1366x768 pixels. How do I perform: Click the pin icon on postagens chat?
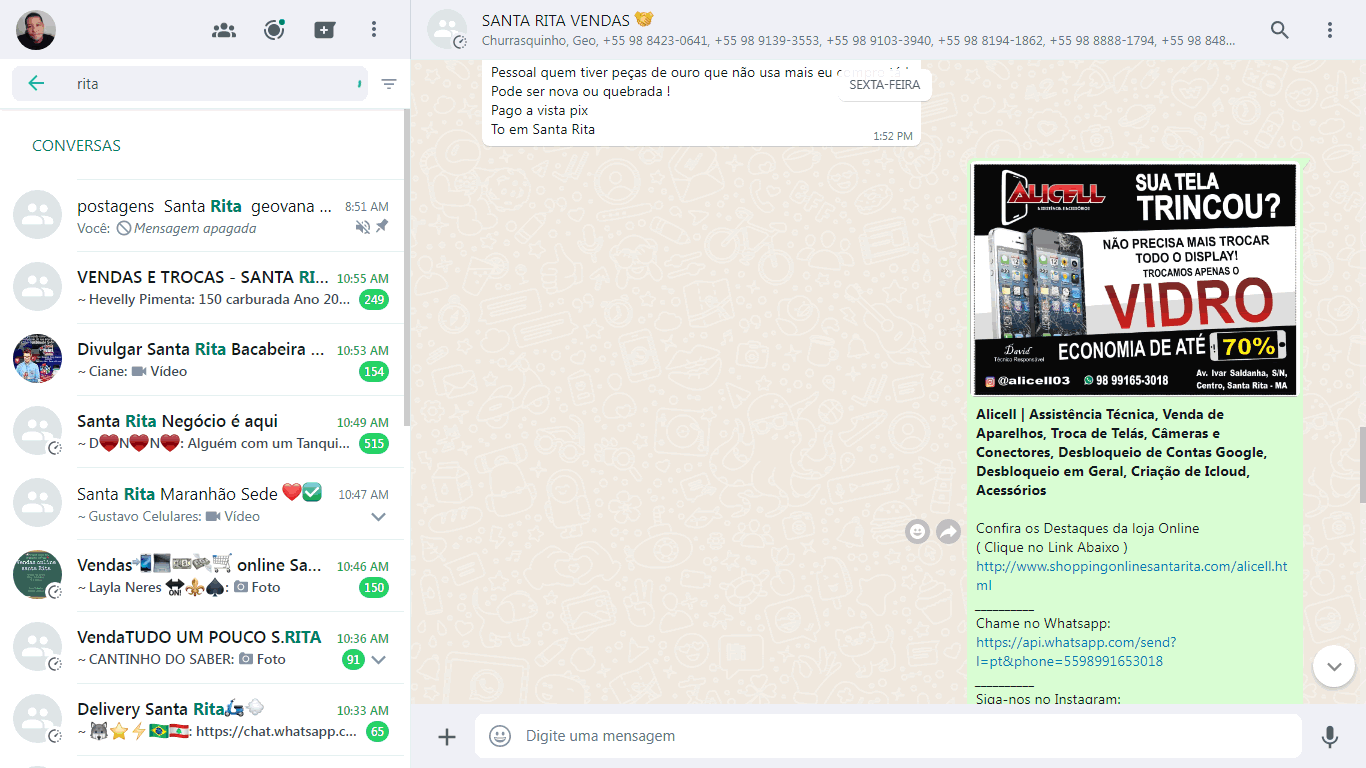pyautogui.click(x=382, y=228)
